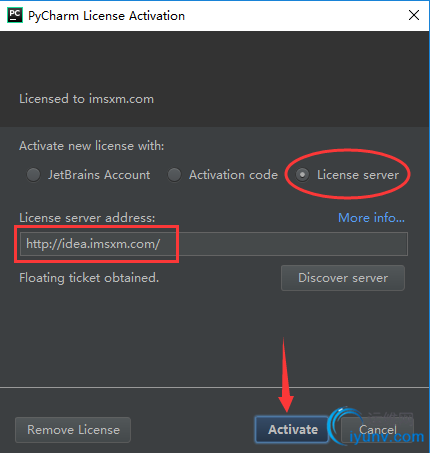Screen dimensions: 430x453
Task: Select the JetBrains Account radio option
Action: [33, 175]
